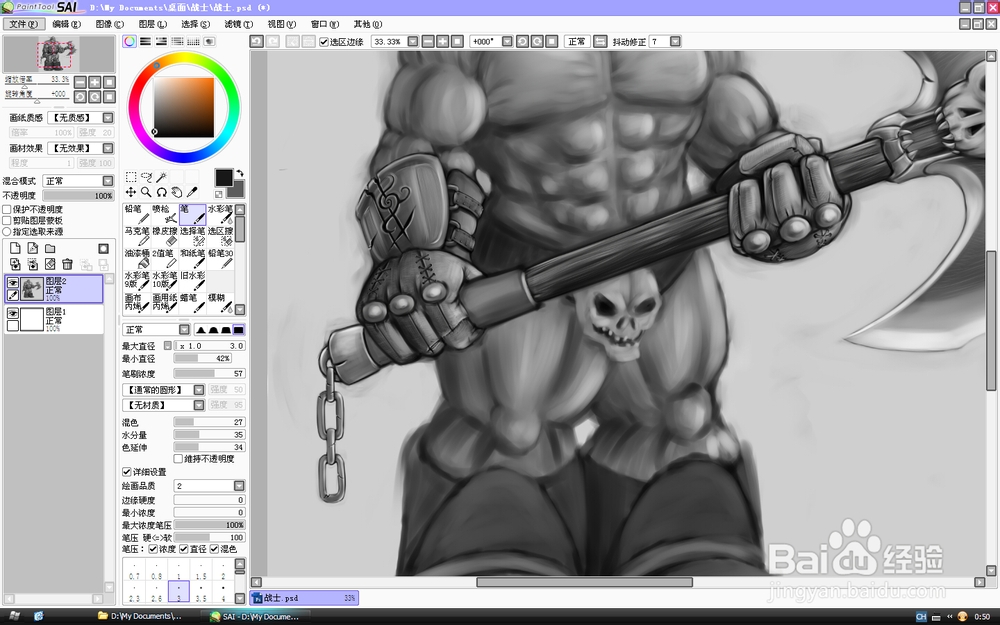The image size is (1000, 625).
Task: Swap foreground and background colors
Action: [x=240, y=173]
